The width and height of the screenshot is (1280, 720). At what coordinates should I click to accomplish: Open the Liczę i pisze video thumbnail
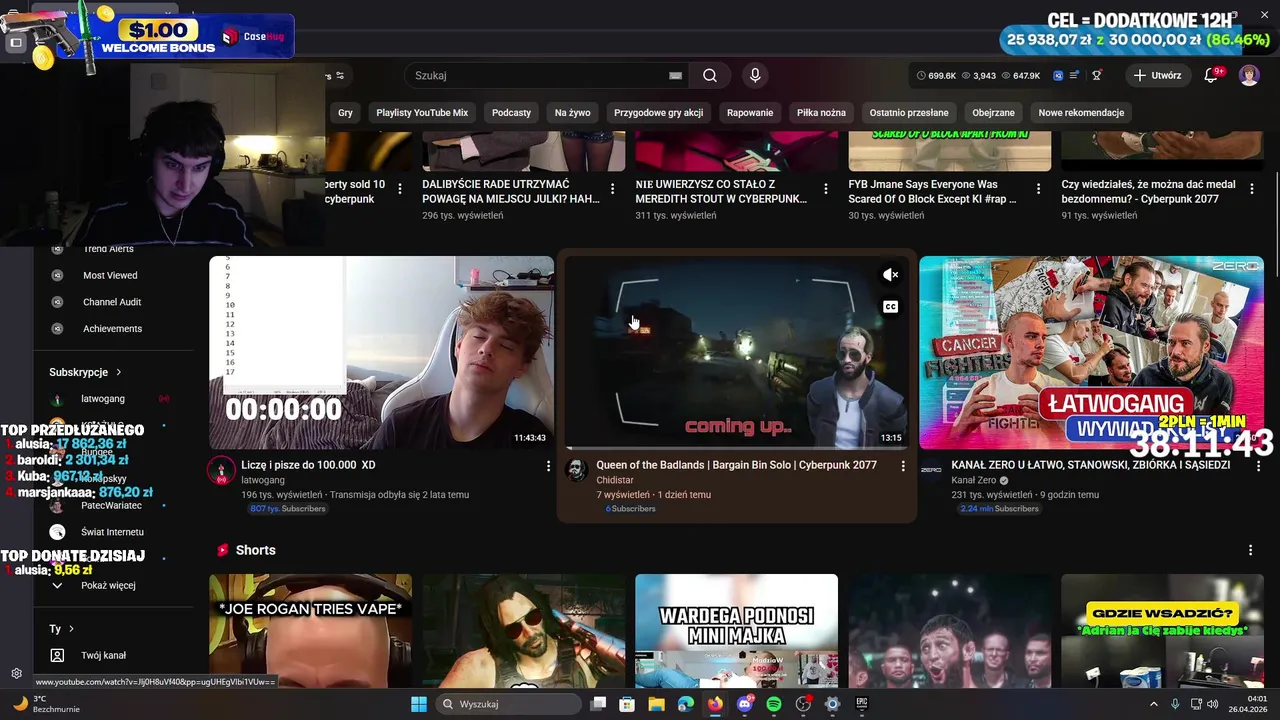click(x=381, y=353)
